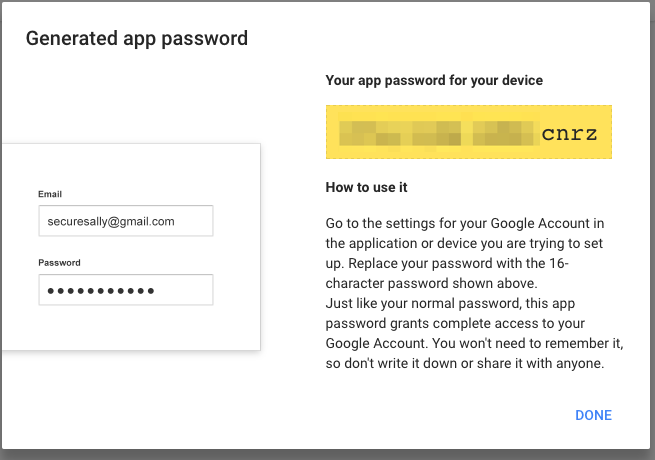Click the Email label above the field

(50, 194)
